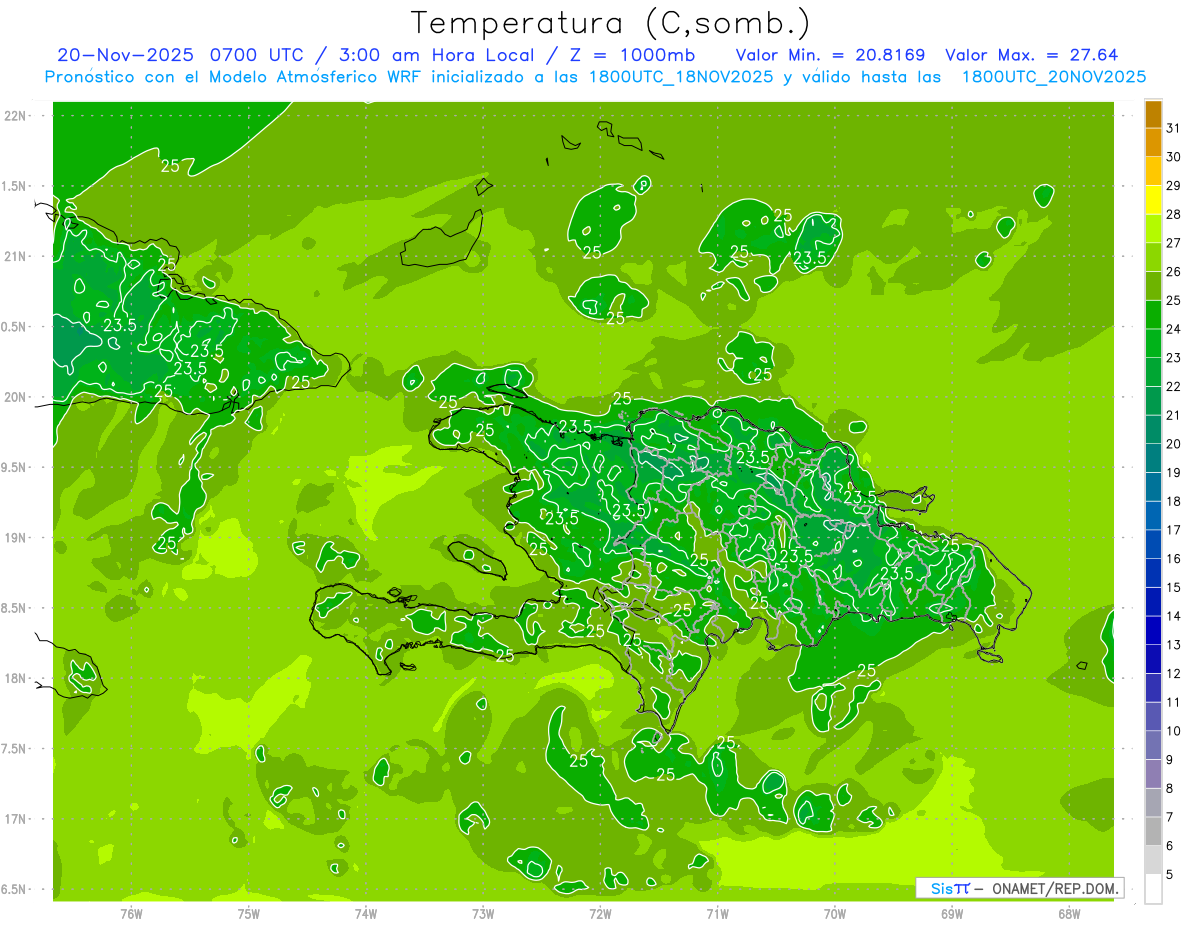Click the '74W' longitude axis label
Screen dimensions: 1200x927
(366, 913)
